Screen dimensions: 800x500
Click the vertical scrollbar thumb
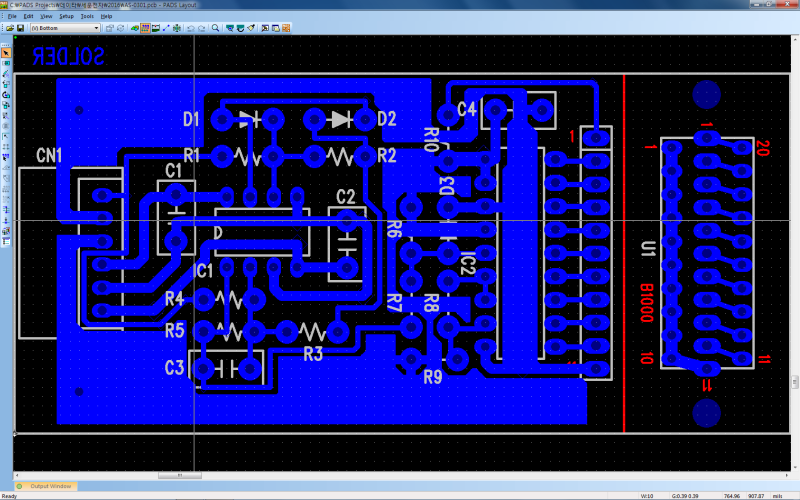[x=794, y=382]
